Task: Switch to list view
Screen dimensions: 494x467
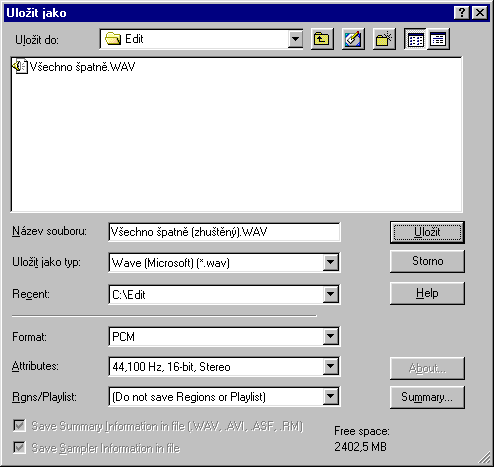Action: tap(415, 39)
